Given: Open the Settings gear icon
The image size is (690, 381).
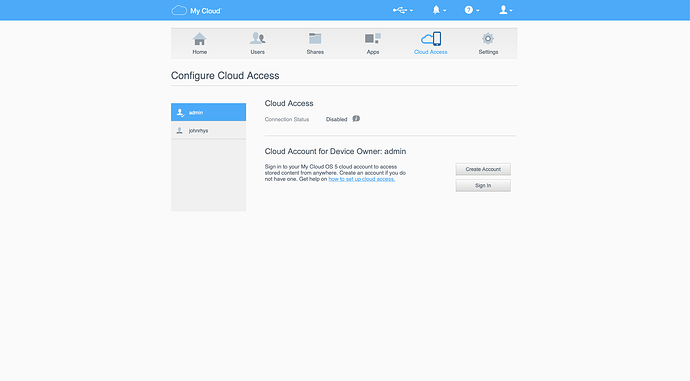Looking at the screenshot, I should pos(488,38).
